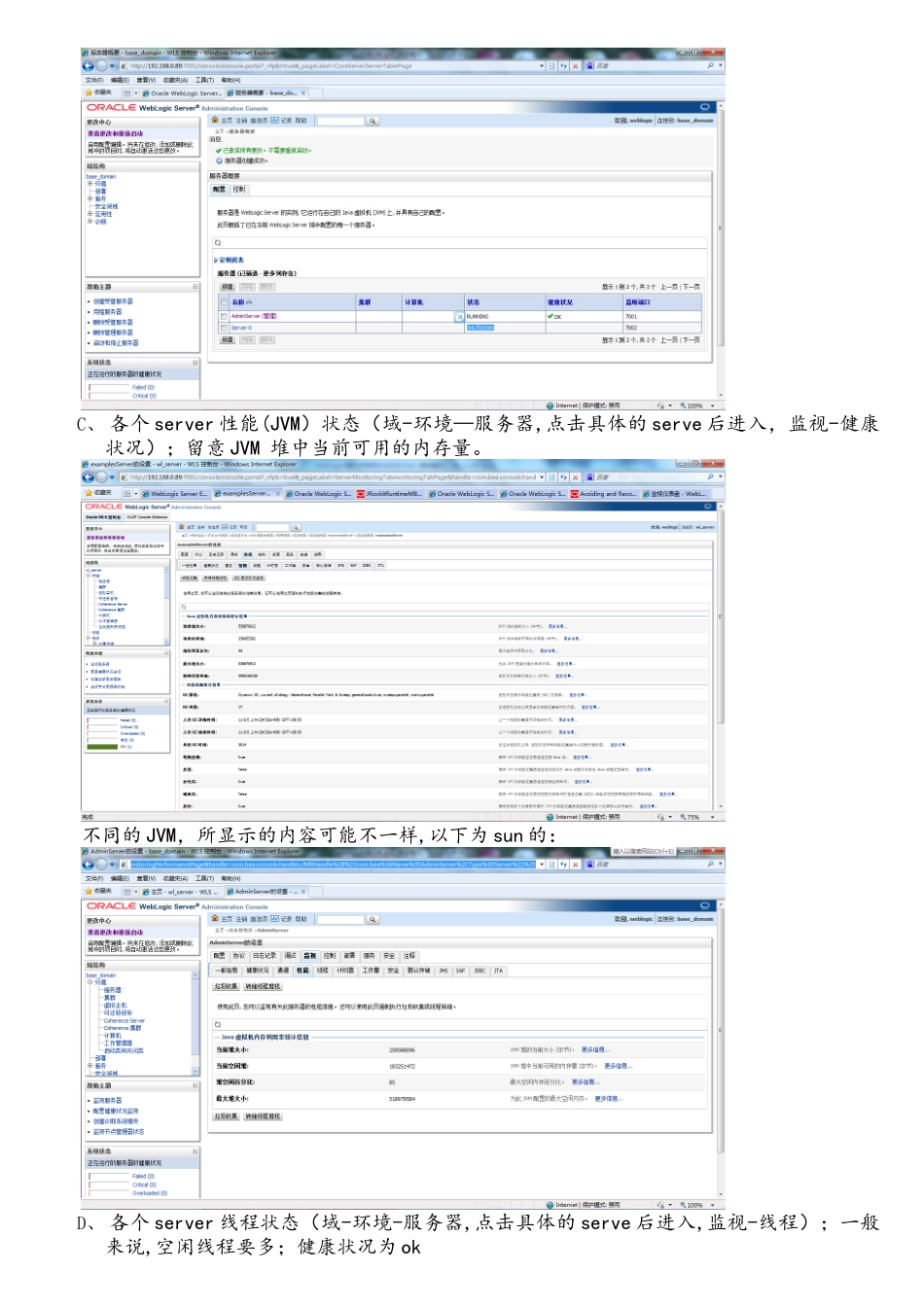Viewport: 924px width, 1307px height.
Task: Click the top 垃圾收集 button in the AdminServer window
Action: (x=226, y=986)
